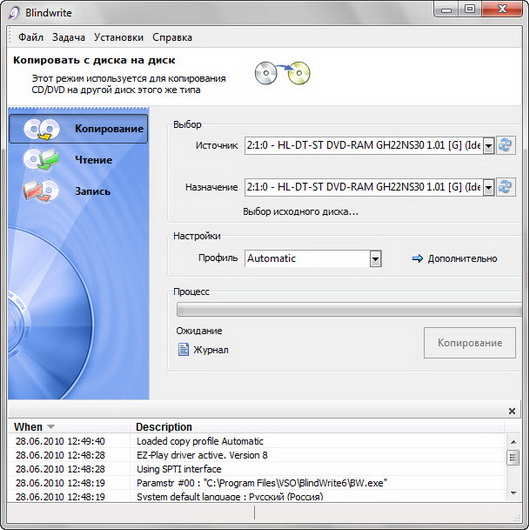Open the Установки menu
The width and height of the screenshot is (529, 530).
[x=119, y=37]
